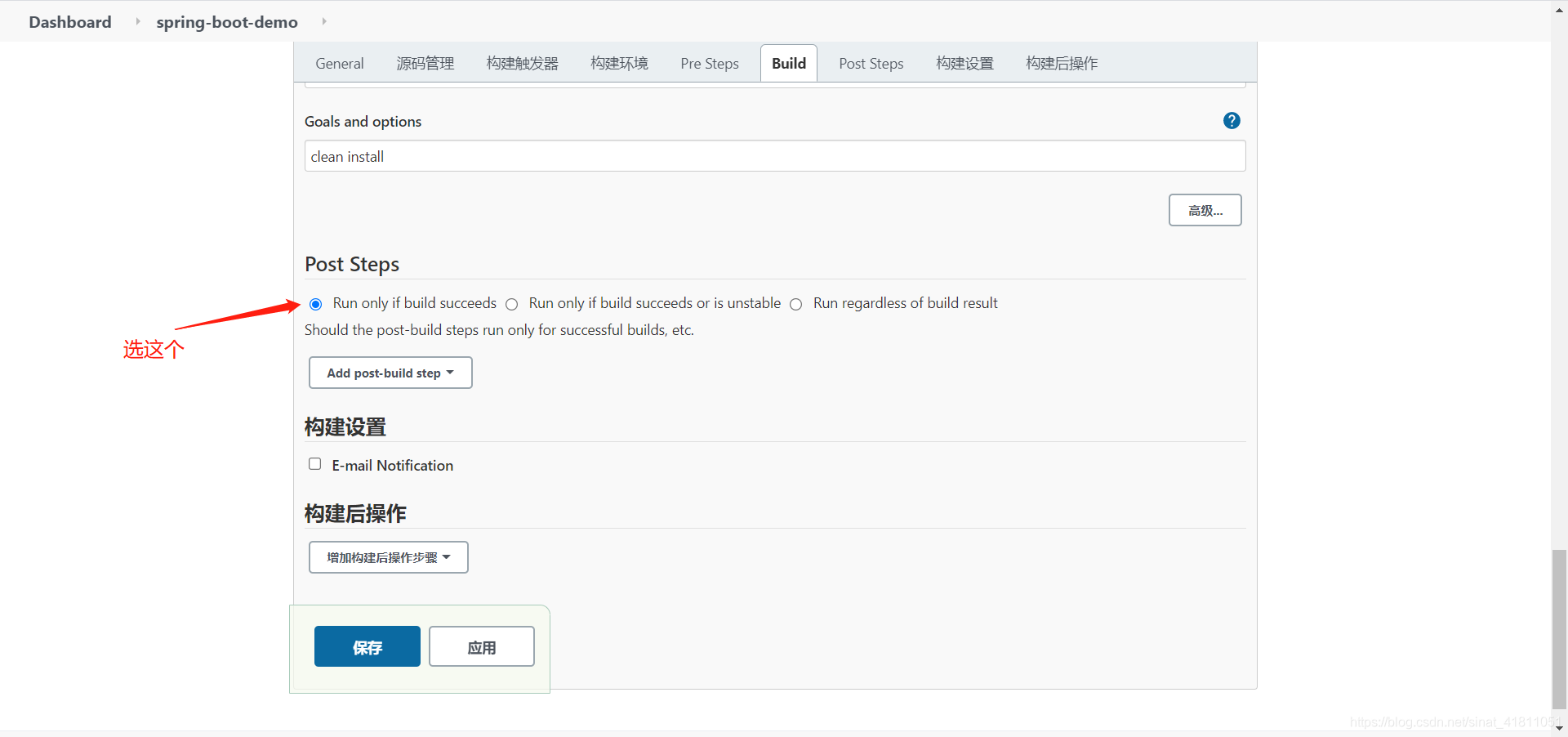The image size is (1568, 737).
Task: Click the 构建设置 section heading
Action: [345, 427]
